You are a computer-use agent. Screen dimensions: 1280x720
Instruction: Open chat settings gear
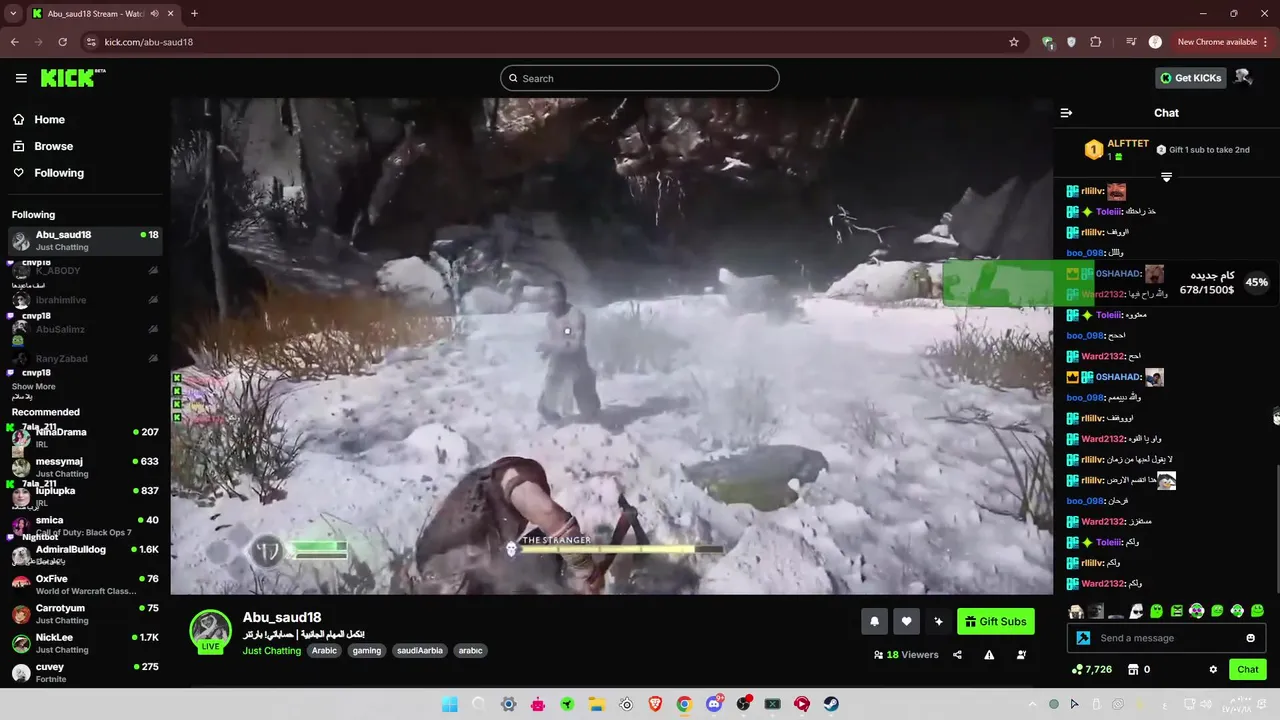tap(1213, 670)
